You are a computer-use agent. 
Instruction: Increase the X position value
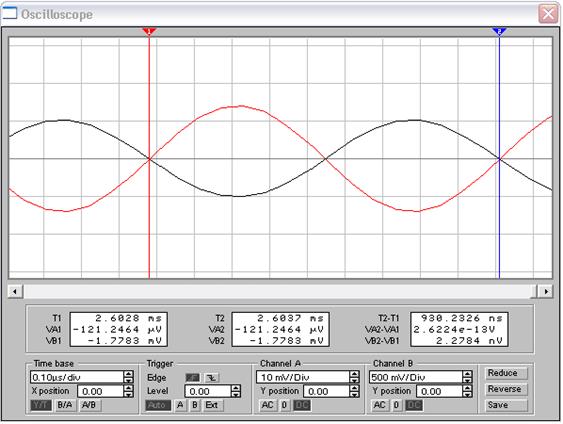tap(128, 388)
